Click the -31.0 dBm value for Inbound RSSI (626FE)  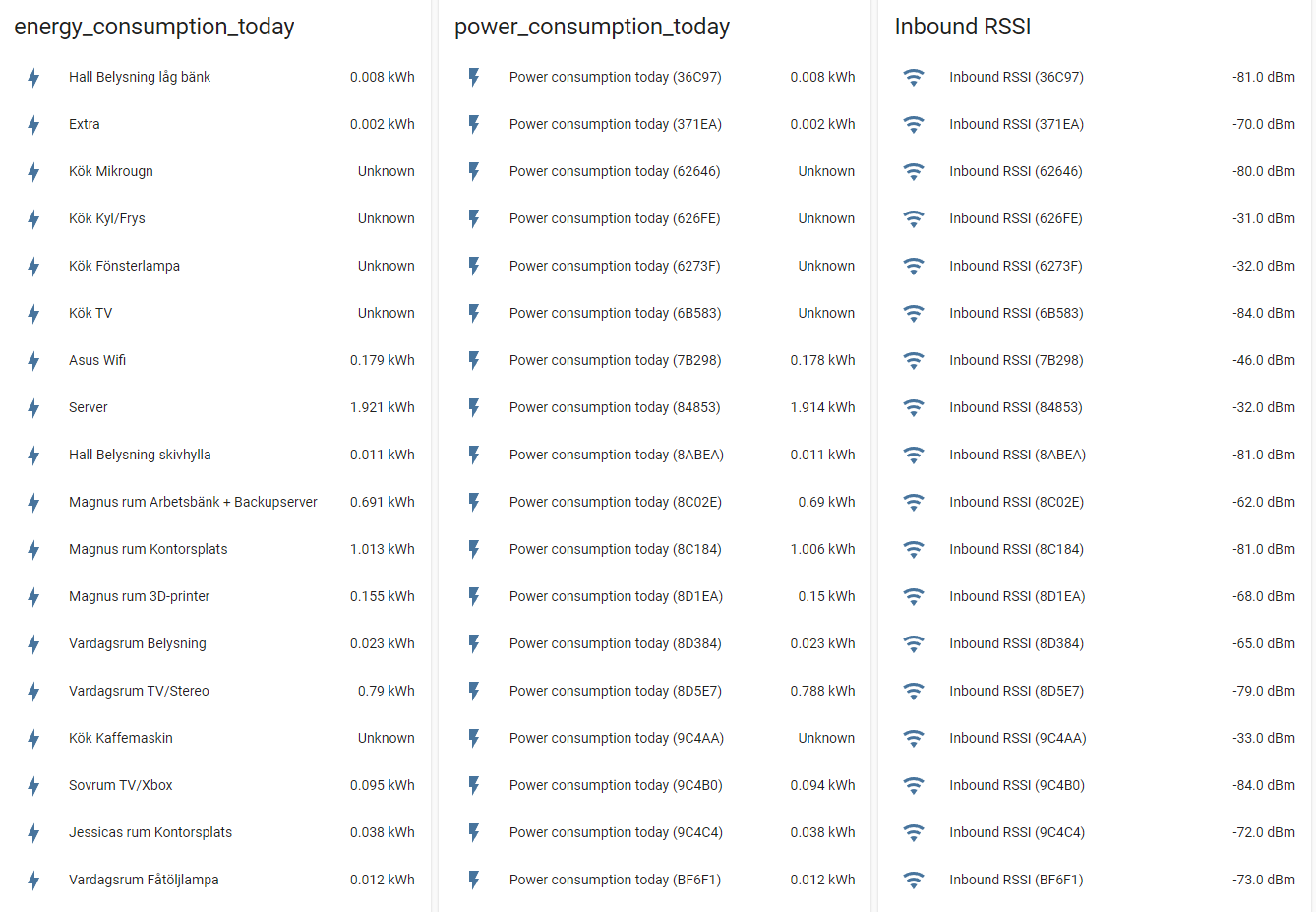pyautogui.click(x=1264, y=218)
